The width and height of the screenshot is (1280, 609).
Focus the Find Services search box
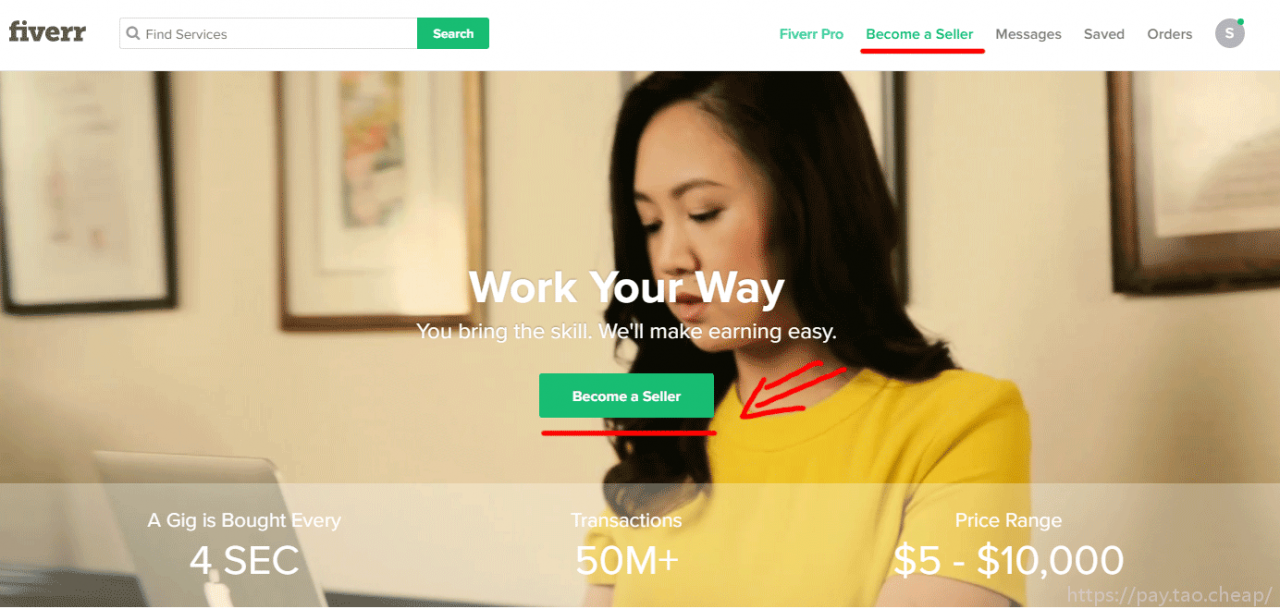(x=268, y=33)
